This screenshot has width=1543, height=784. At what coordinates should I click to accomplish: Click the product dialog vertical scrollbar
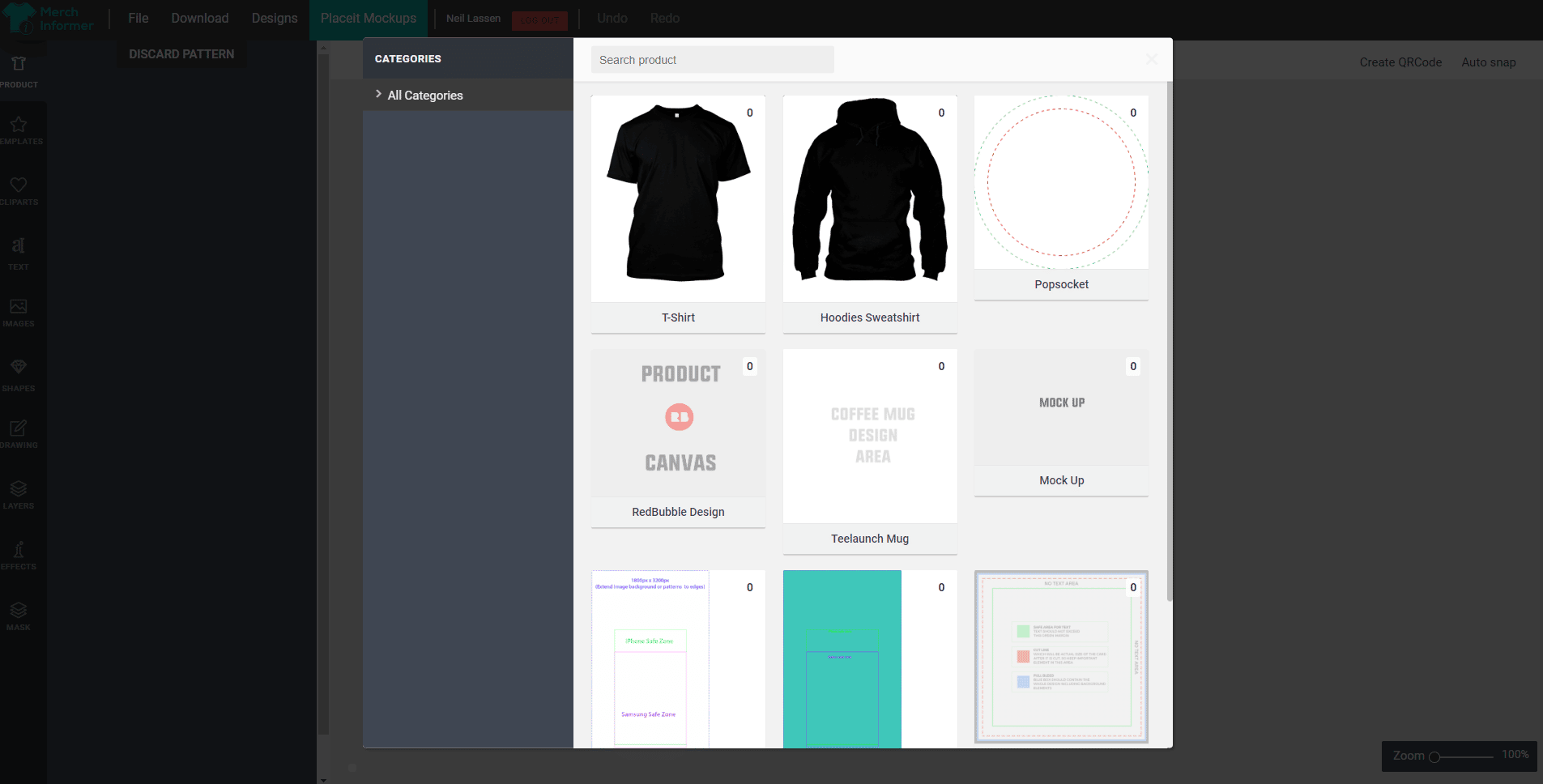[1170, 340]
